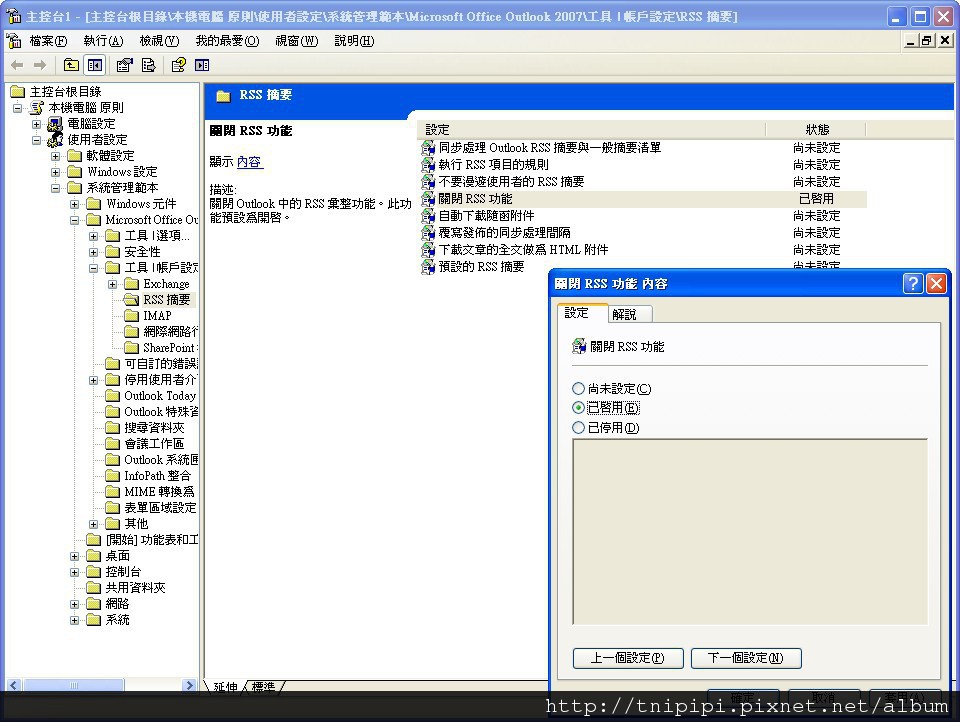Image resolution: width=960 pixels, height=722 pixels.
Task: Click the action pane toolbar icon
Action: click(x=202, y=65)
